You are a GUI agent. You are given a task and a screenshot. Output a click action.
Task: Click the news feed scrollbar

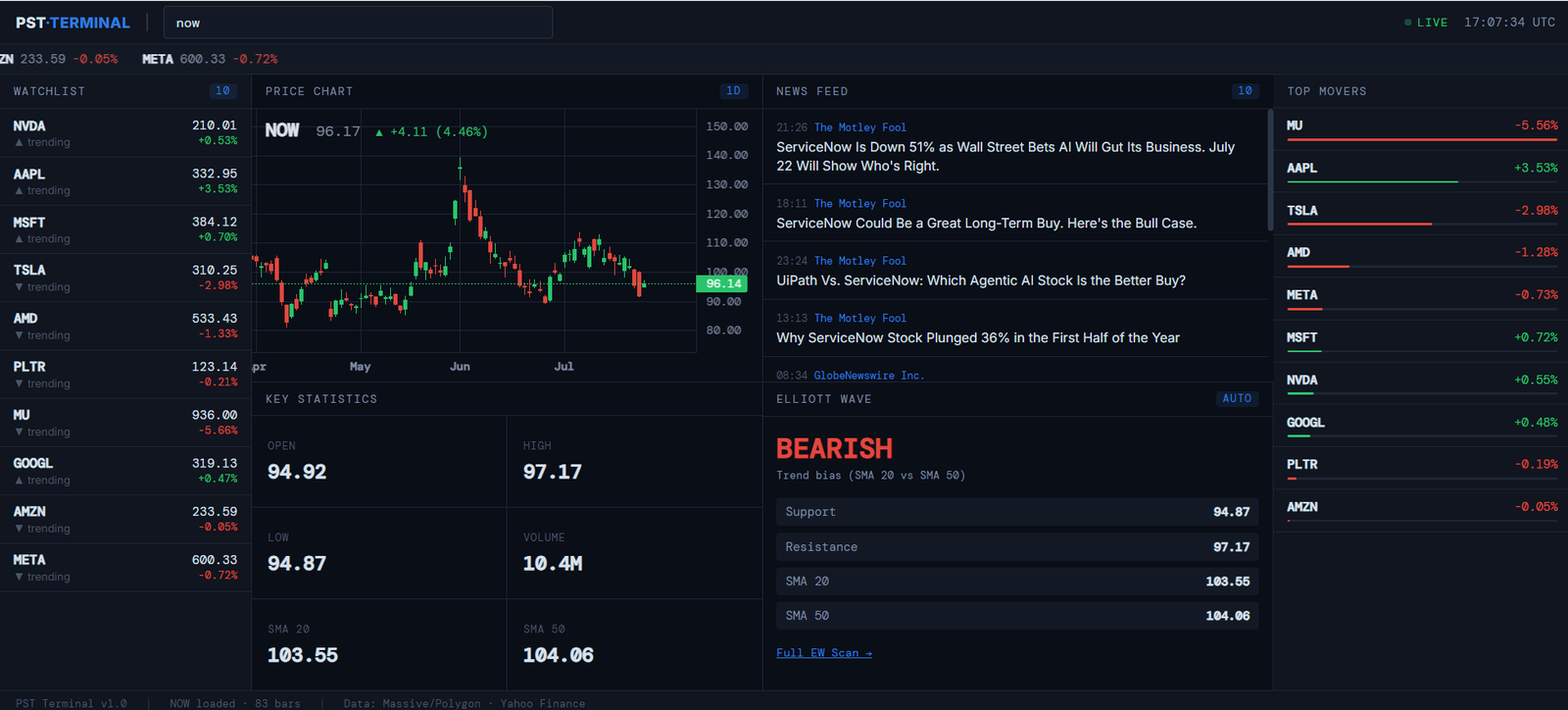1270,170
